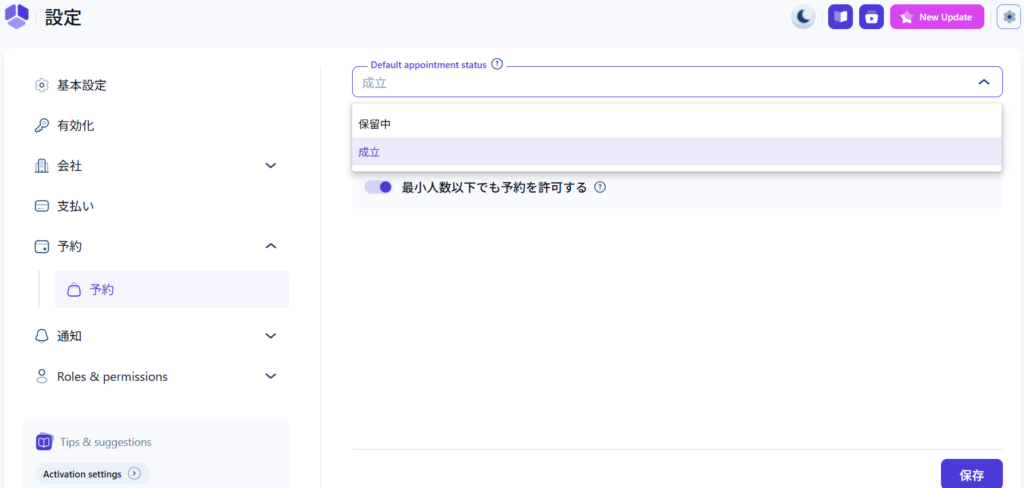The height and width of the screenshot is (488, 1024).
Task: Collapse the Default appointment status dropdown
Action: 983,82
